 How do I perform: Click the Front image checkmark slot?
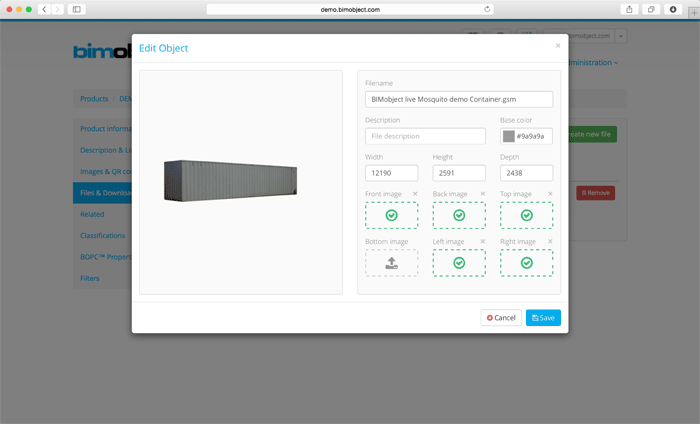pyautogui.click(x=391, y=215)
